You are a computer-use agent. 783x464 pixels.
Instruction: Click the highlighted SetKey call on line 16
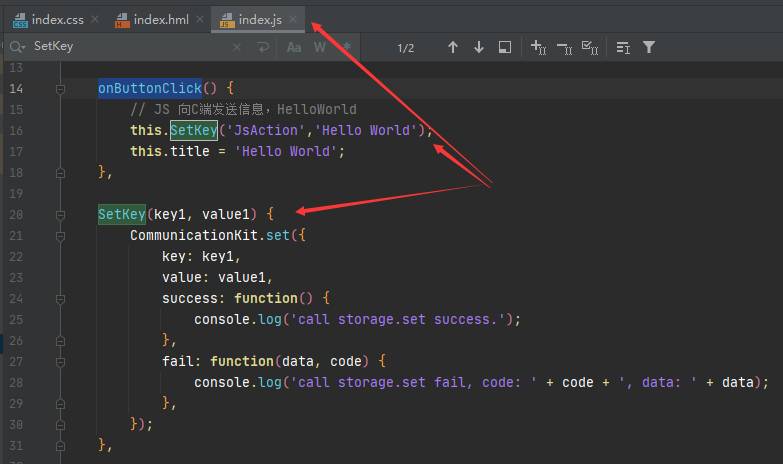(x=194, y=130)
